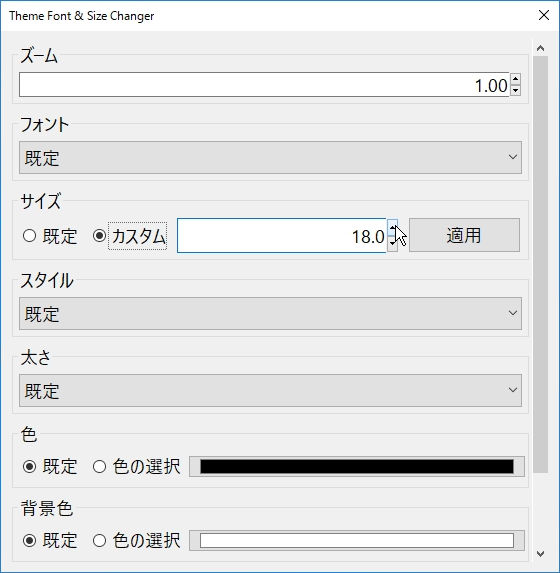
Task: Click the 適用 button
Action: click(464, 235)
